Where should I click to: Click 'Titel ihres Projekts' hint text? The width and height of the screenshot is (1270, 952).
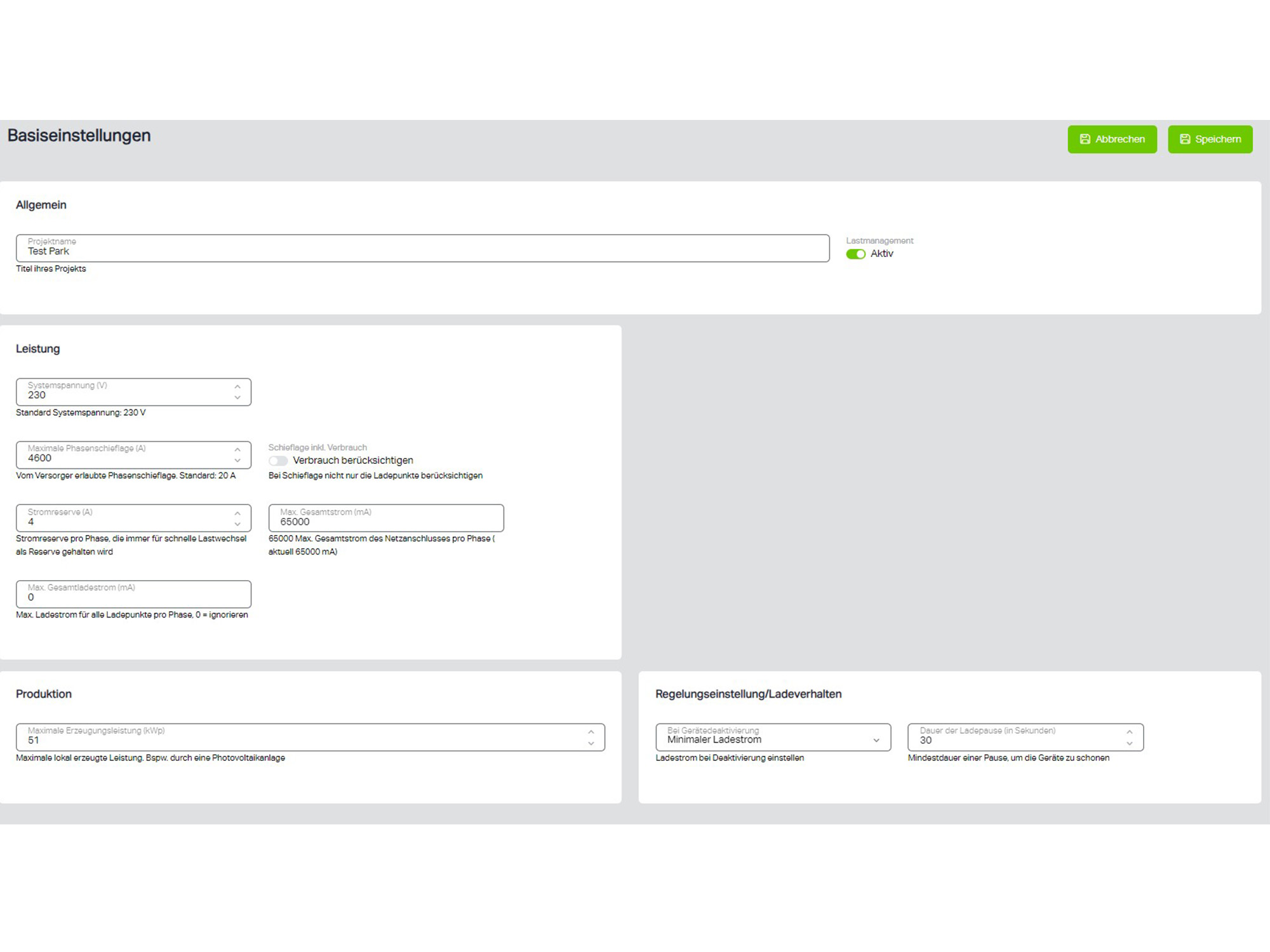(51, 269)
